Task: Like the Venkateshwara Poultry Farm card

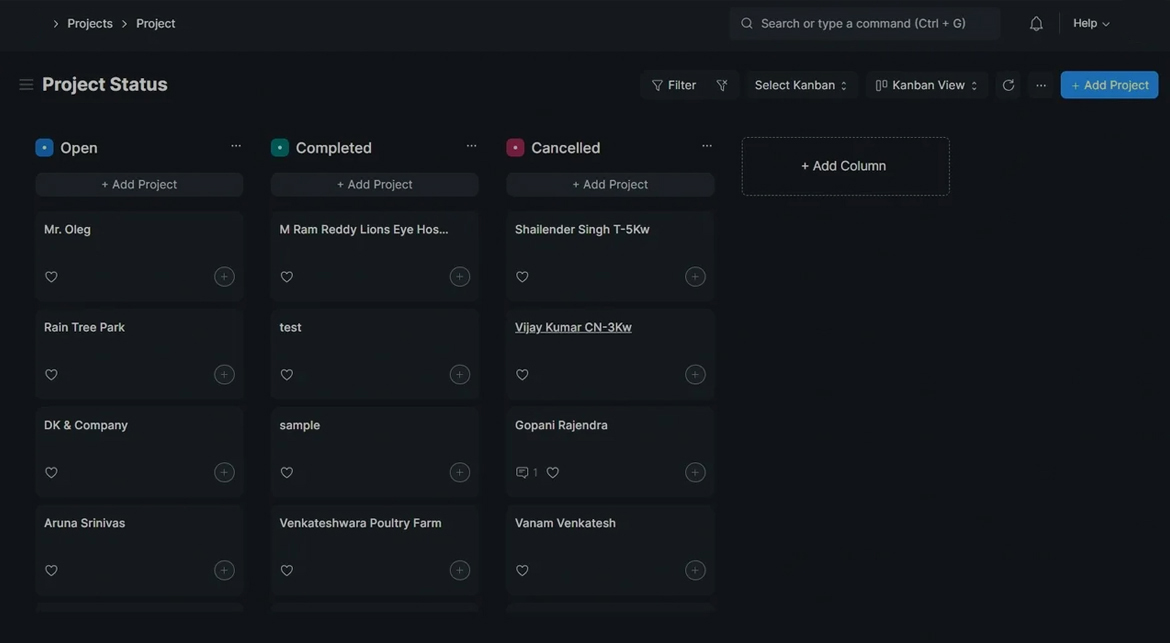Action: tap(287, 571)
